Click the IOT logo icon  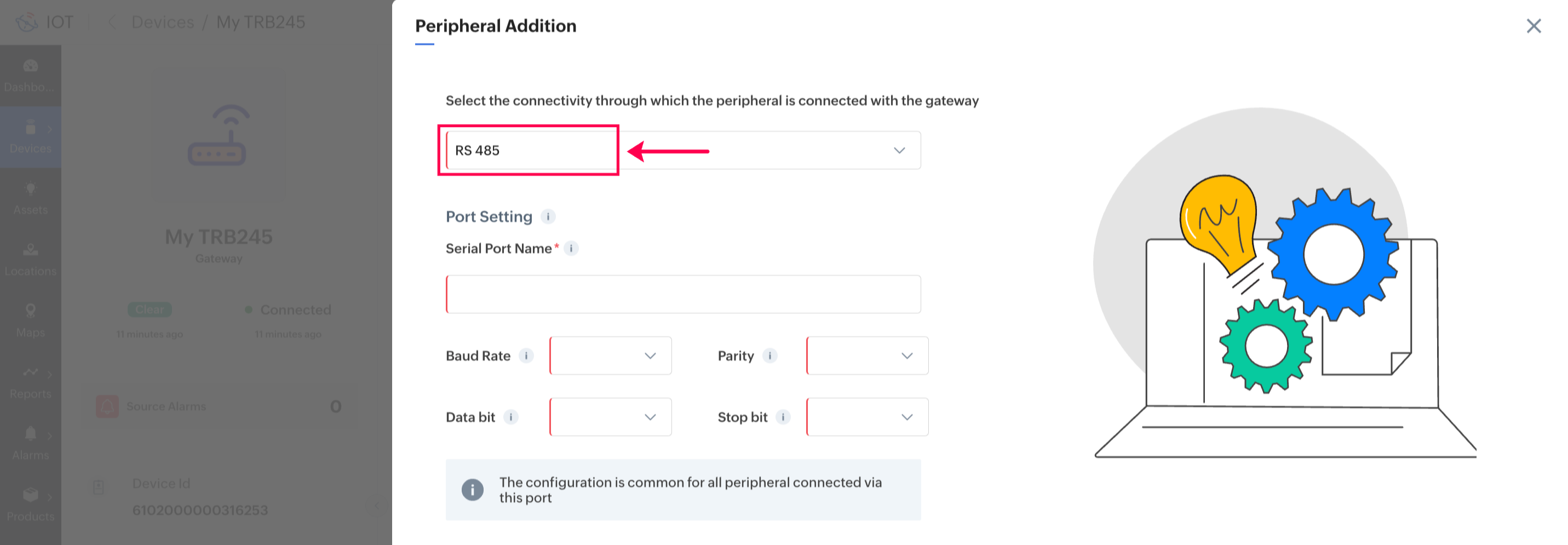click(27, 22)
